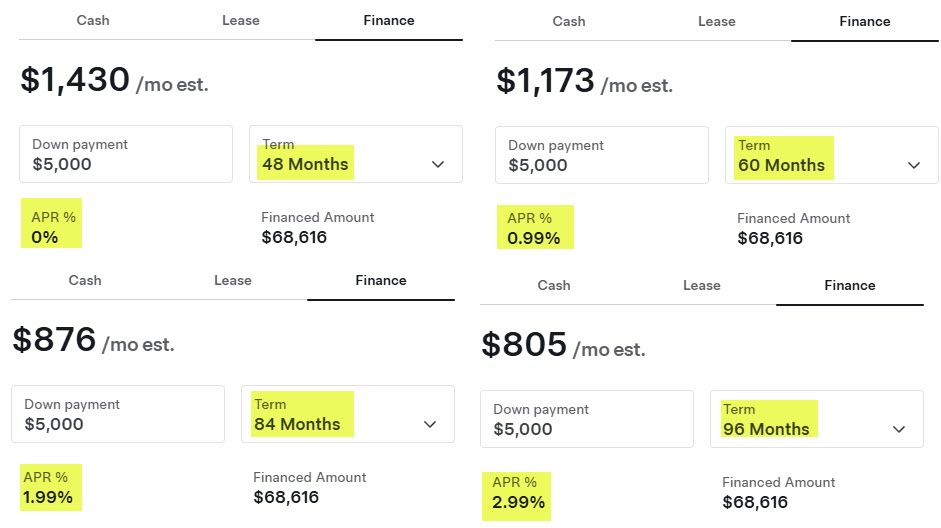Screen dimensions: 941x528
Task: Switch to Cash tab above $1,173 estimate
Action: pos(569,21)
